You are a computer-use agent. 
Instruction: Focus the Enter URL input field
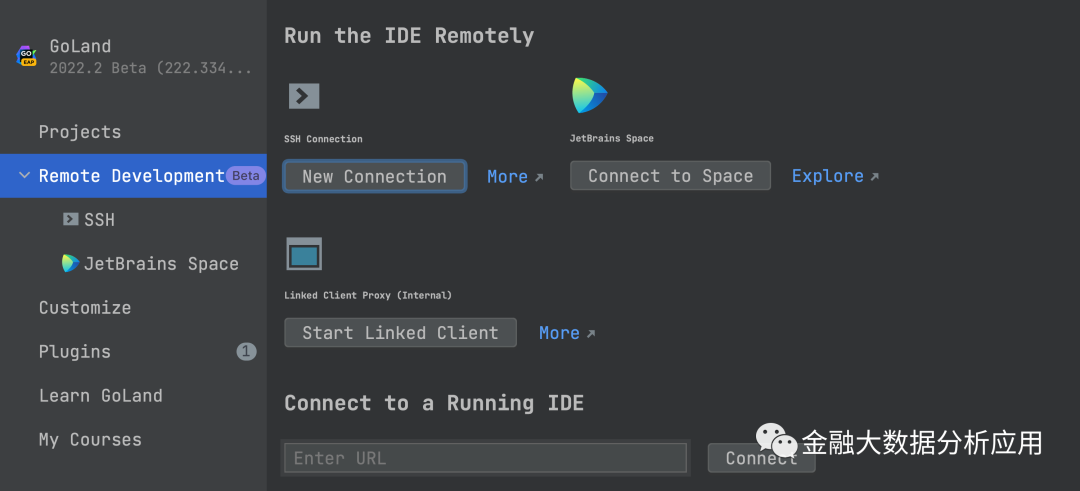point(485,458)
